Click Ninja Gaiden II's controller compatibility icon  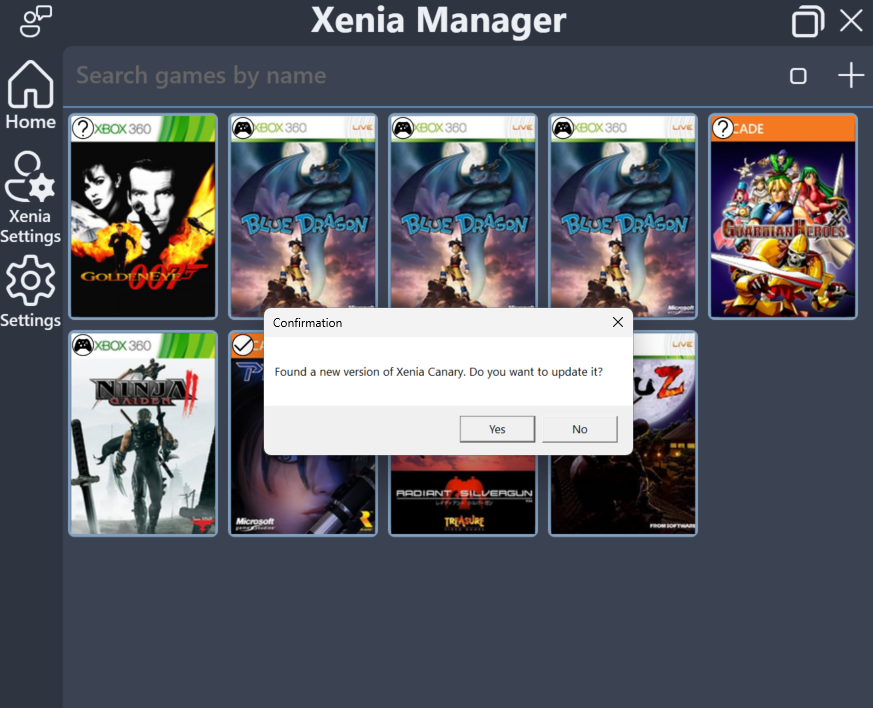[83, 346]
